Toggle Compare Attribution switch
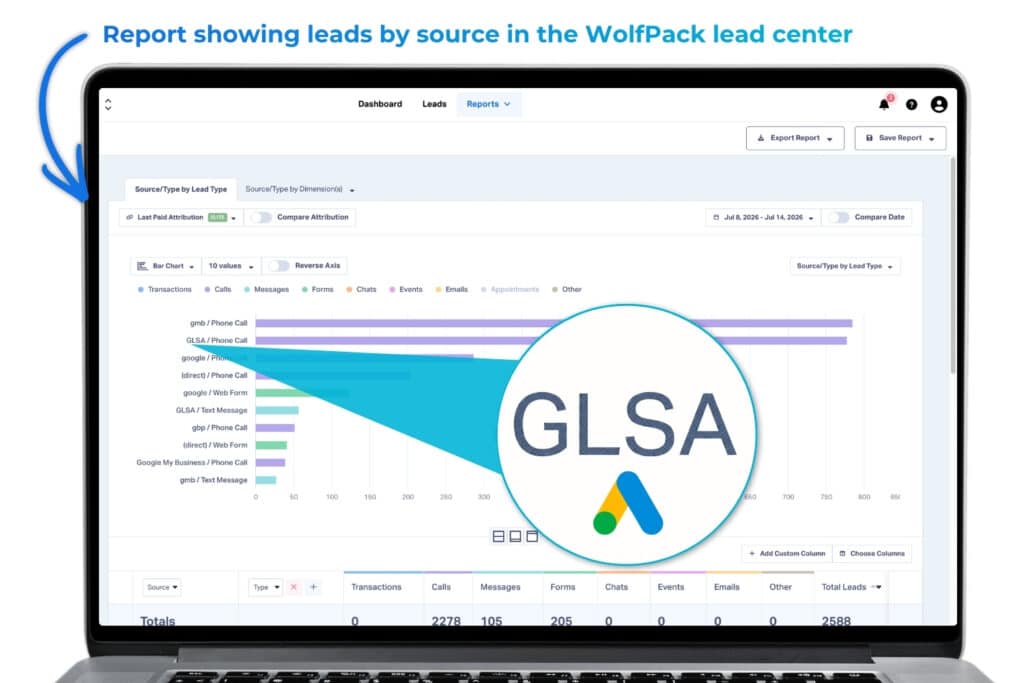The width and height of the screenshot is (1024, 683). coord(261,217)
